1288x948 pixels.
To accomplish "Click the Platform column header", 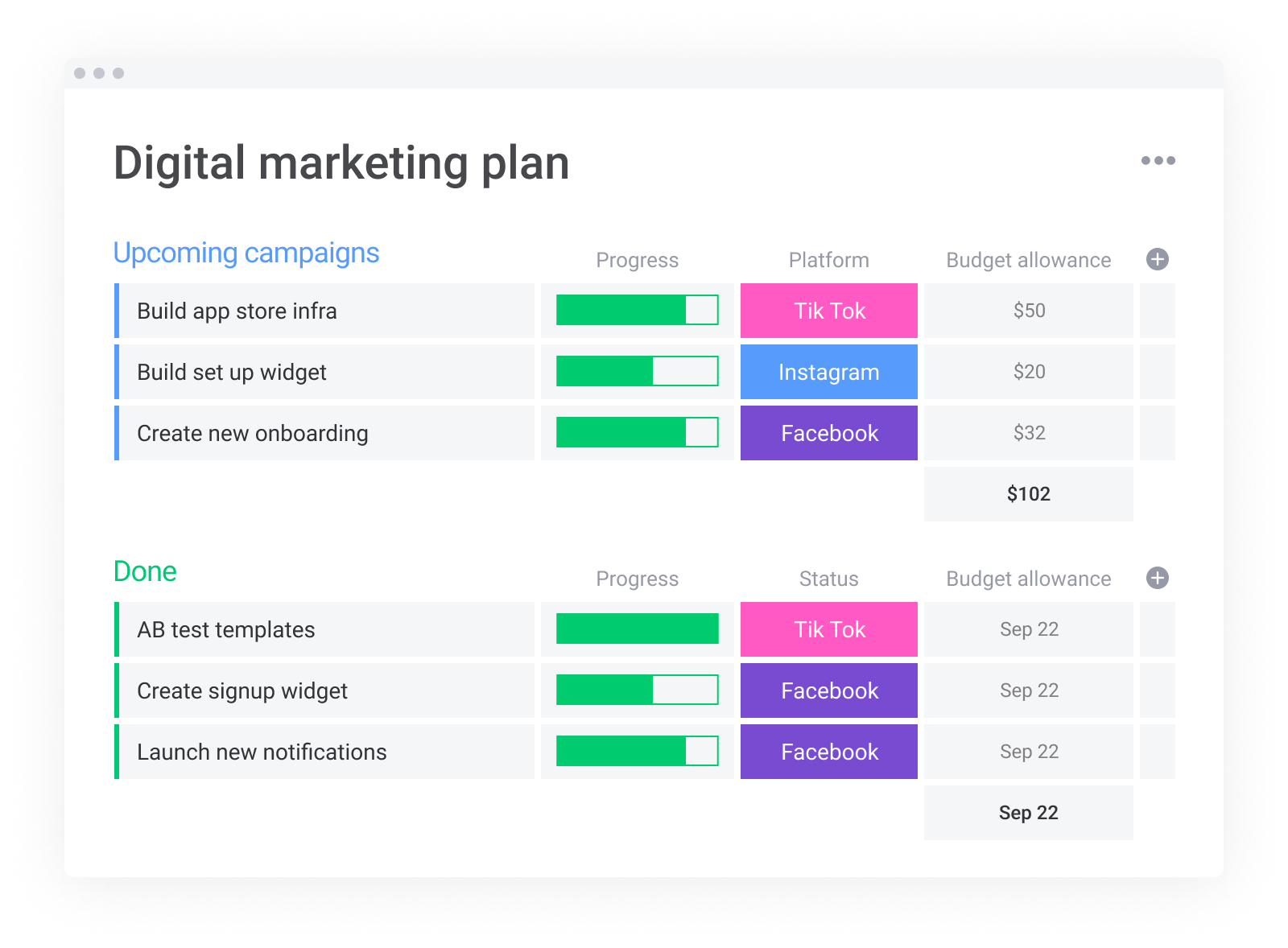I will pos(829,260).
